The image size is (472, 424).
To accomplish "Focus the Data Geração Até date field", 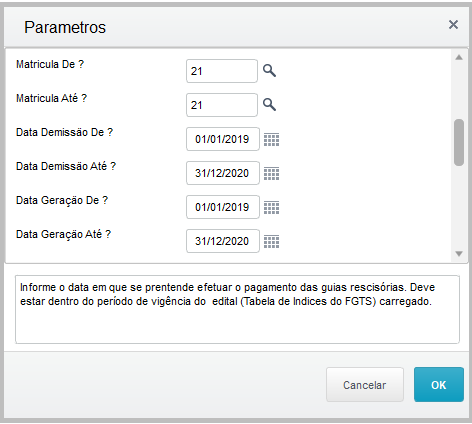I will (223, 241).
